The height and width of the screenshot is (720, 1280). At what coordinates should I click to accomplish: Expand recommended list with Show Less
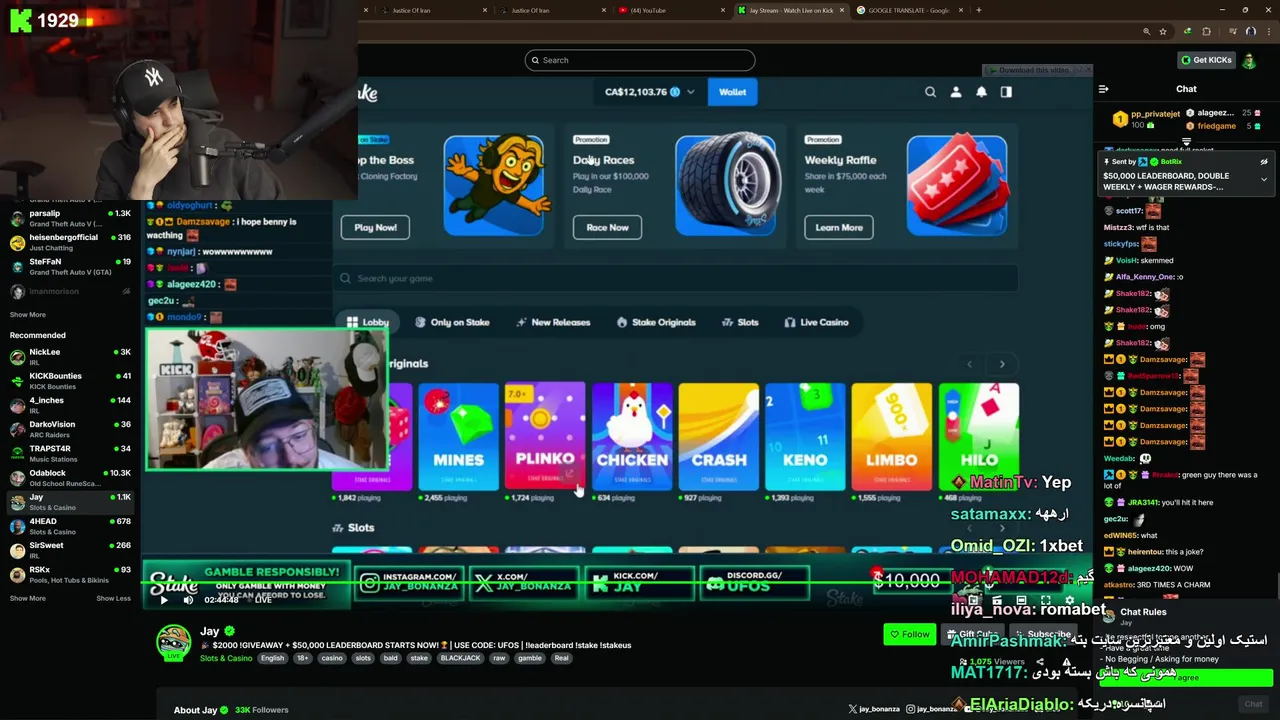pyautogui.click(x=113, y=598)
